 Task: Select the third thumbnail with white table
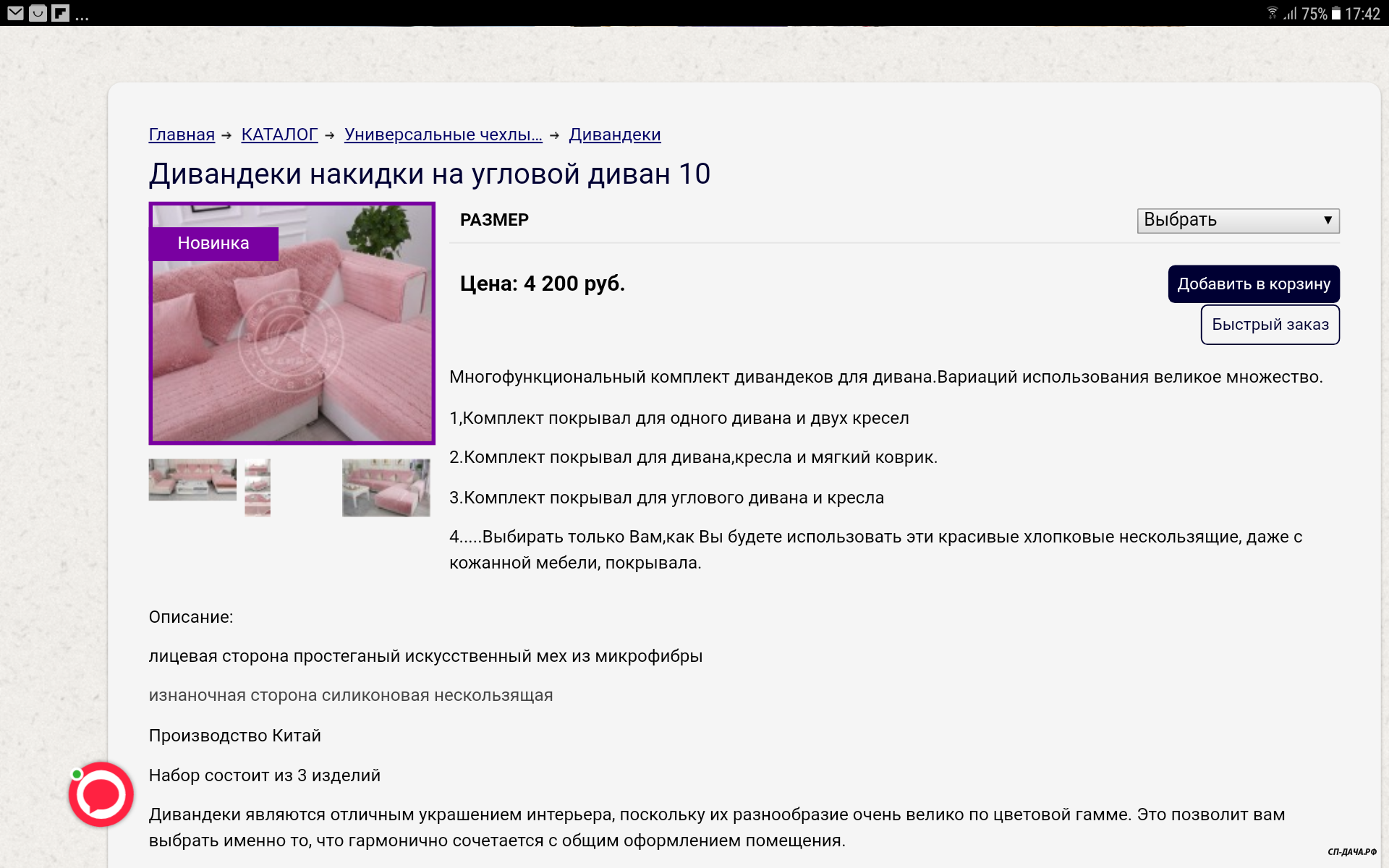pyautogui.click(x=386, y=488)
